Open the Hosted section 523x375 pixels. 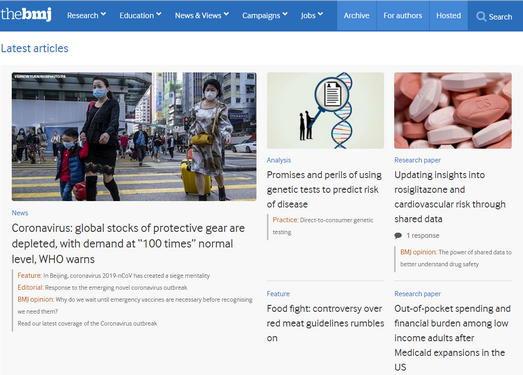[448, 16]
